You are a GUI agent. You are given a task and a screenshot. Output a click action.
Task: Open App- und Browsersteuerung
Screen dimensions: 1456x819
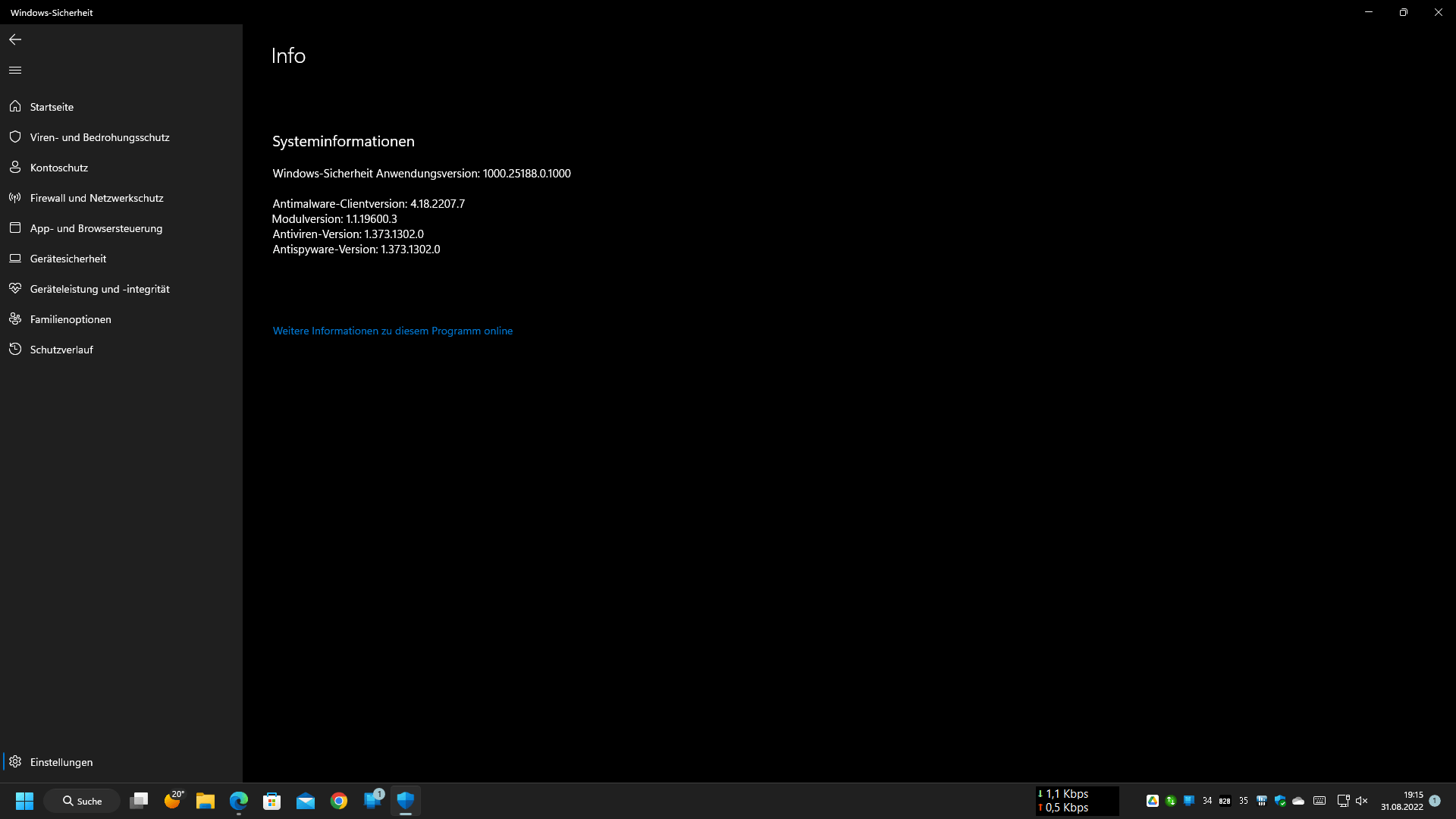point(121,228)
